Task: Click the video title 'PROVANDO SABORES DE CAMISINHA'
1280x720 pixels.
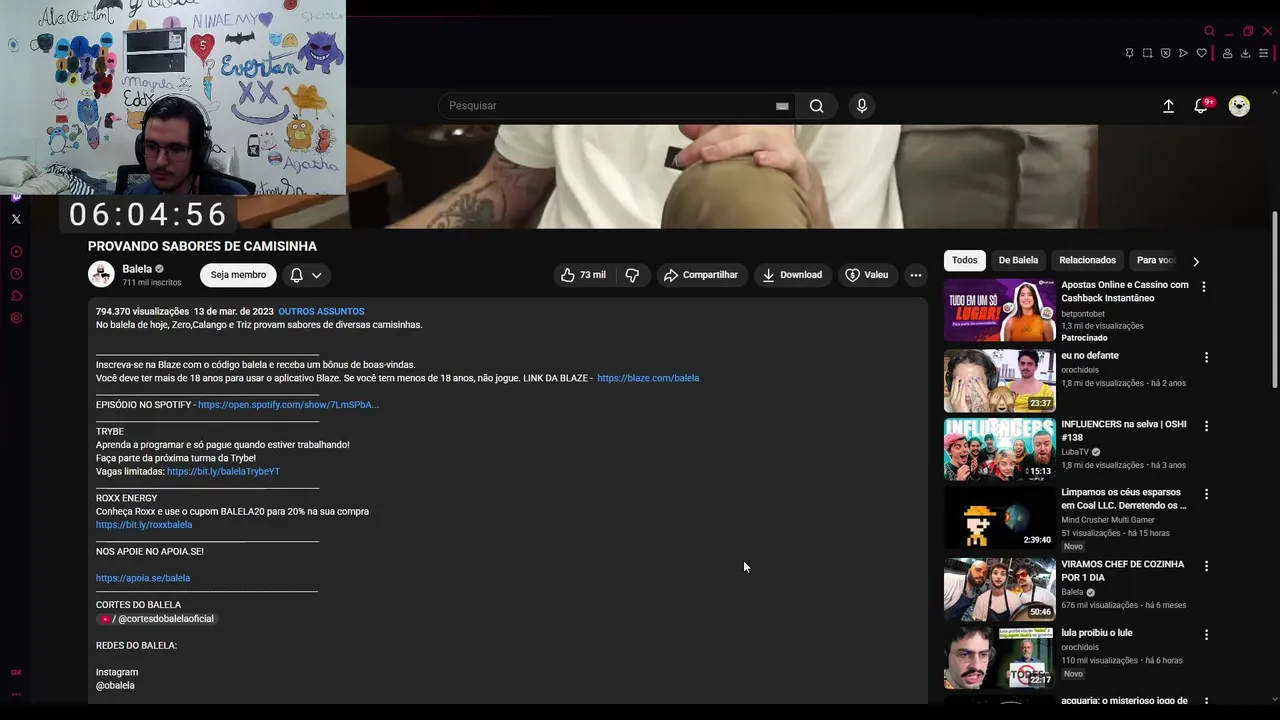Action: tap(202, 246)
